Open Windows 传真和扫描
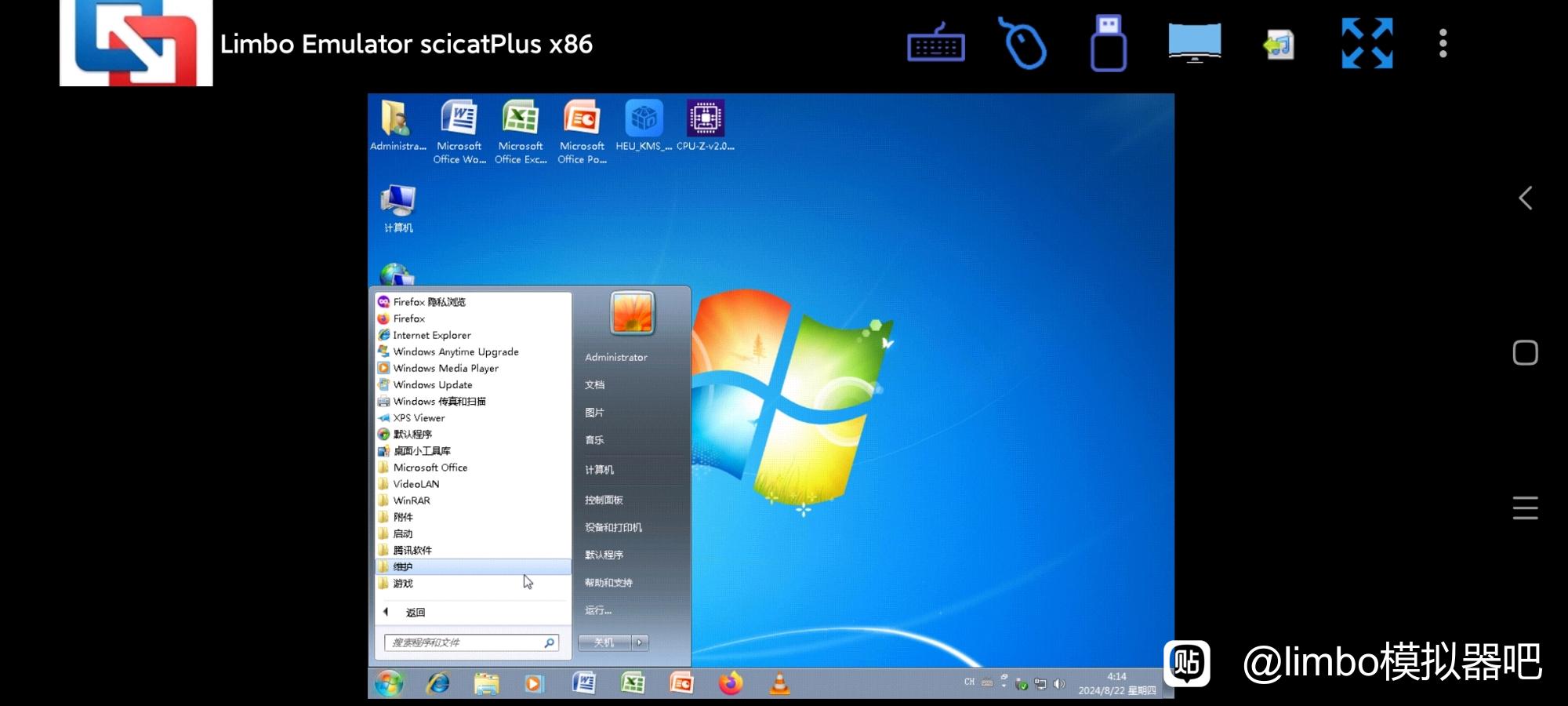 (x=473, y=401)
